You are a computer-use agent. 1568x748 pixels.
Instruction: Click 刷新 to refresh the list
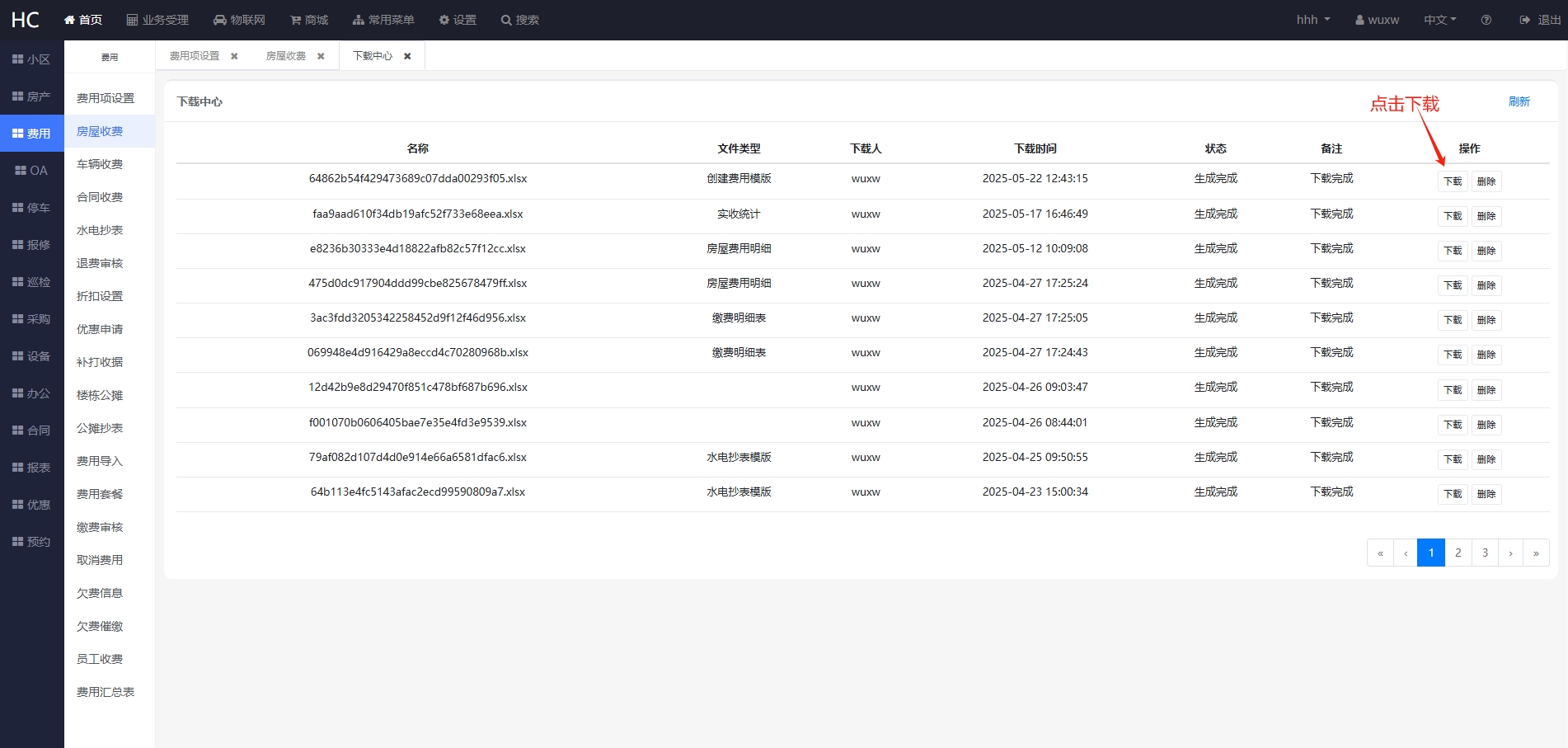(1519, 101)
